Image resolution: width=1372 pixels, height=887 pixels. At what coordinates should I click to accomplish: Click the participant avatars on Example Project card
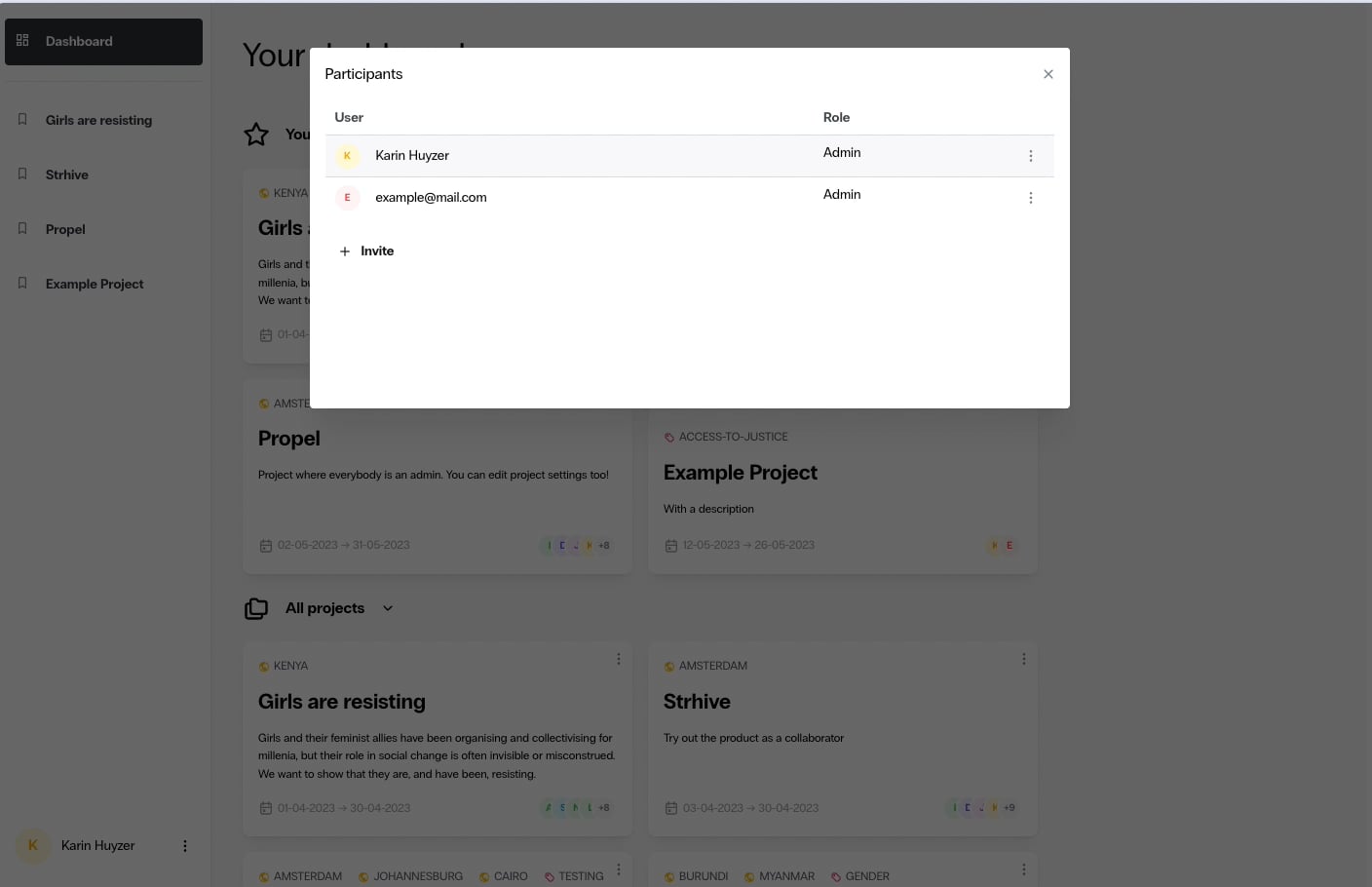point(1003,546)
